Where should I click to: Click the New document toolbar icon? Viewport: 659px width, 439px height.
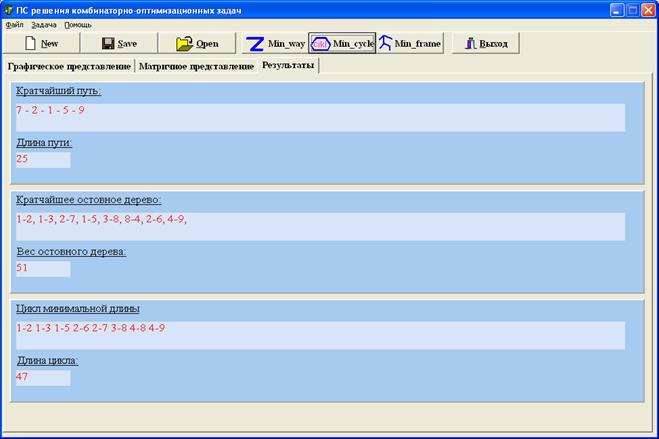pyautogui.click(x=30, y=44)
